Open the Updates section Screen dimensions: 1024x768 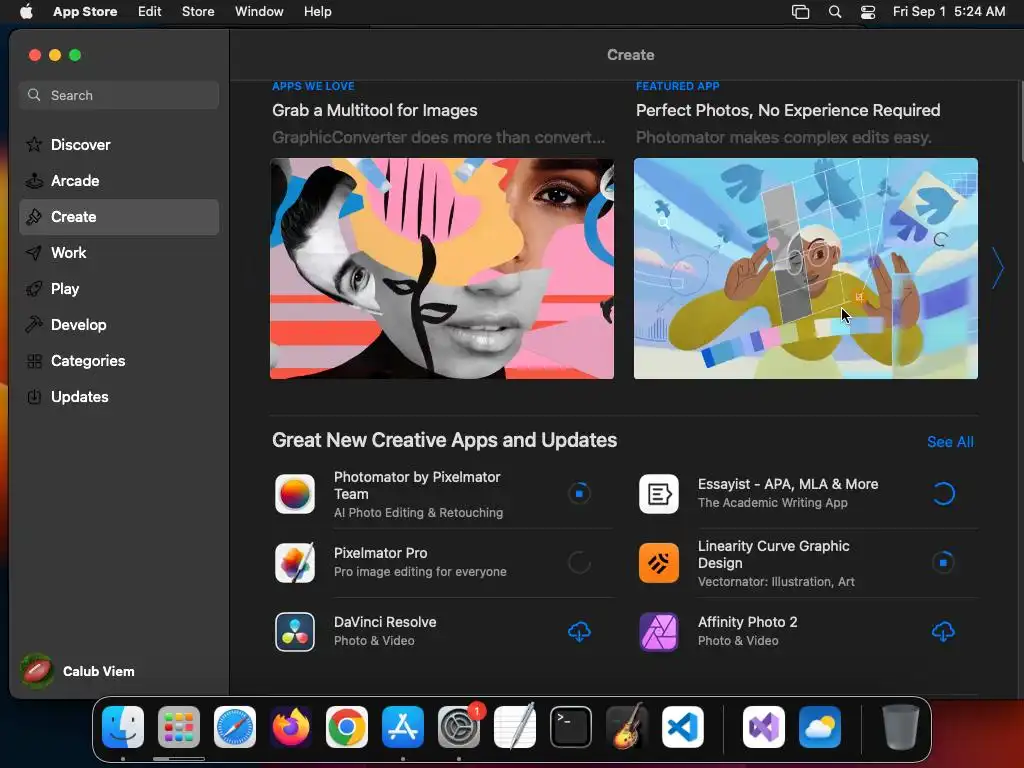pos(119,396)
